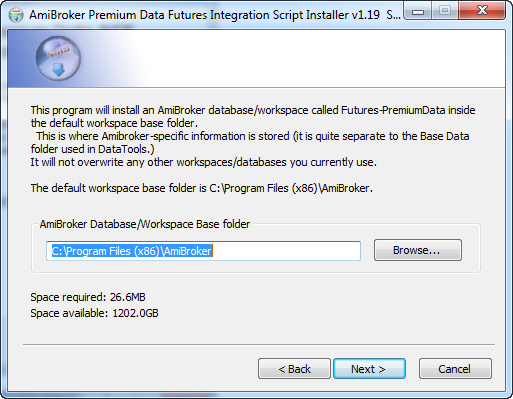Click the round NSIS download logo in header

coord(58,59)
